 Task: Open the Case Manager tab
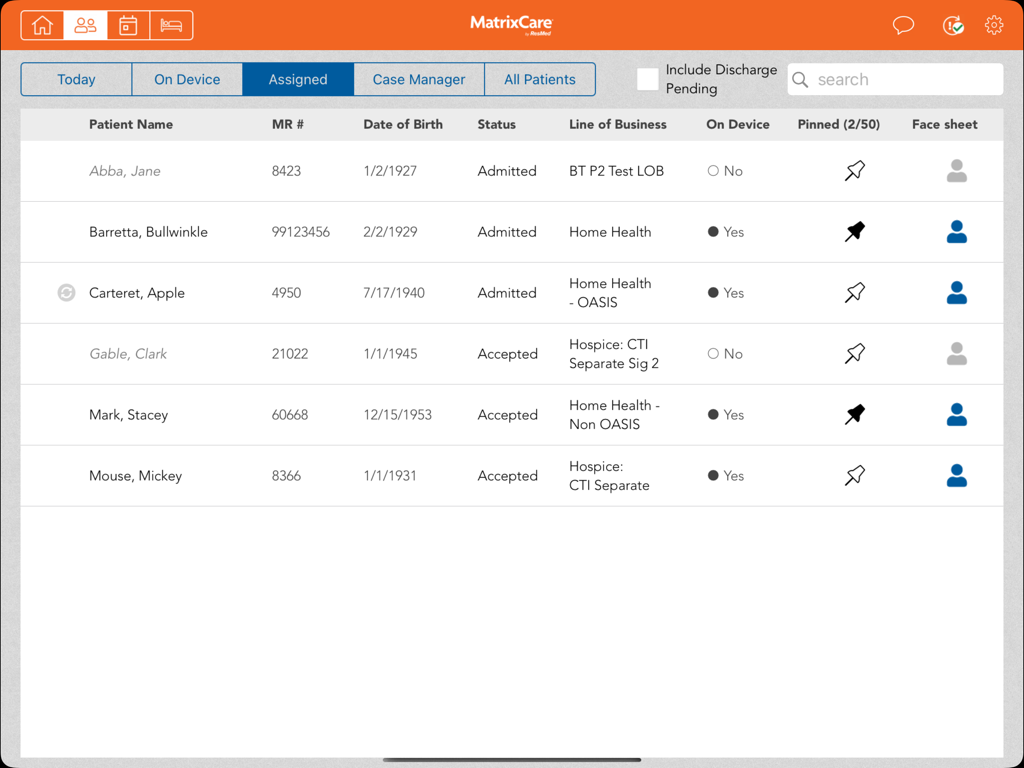coord(418,78)
